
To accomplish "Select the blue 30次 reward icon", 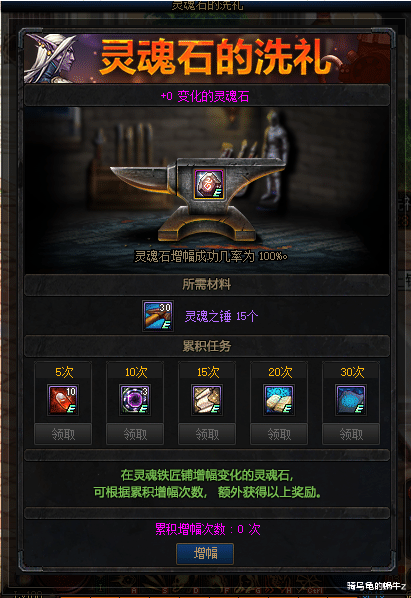I will click(x=351, y=400).
